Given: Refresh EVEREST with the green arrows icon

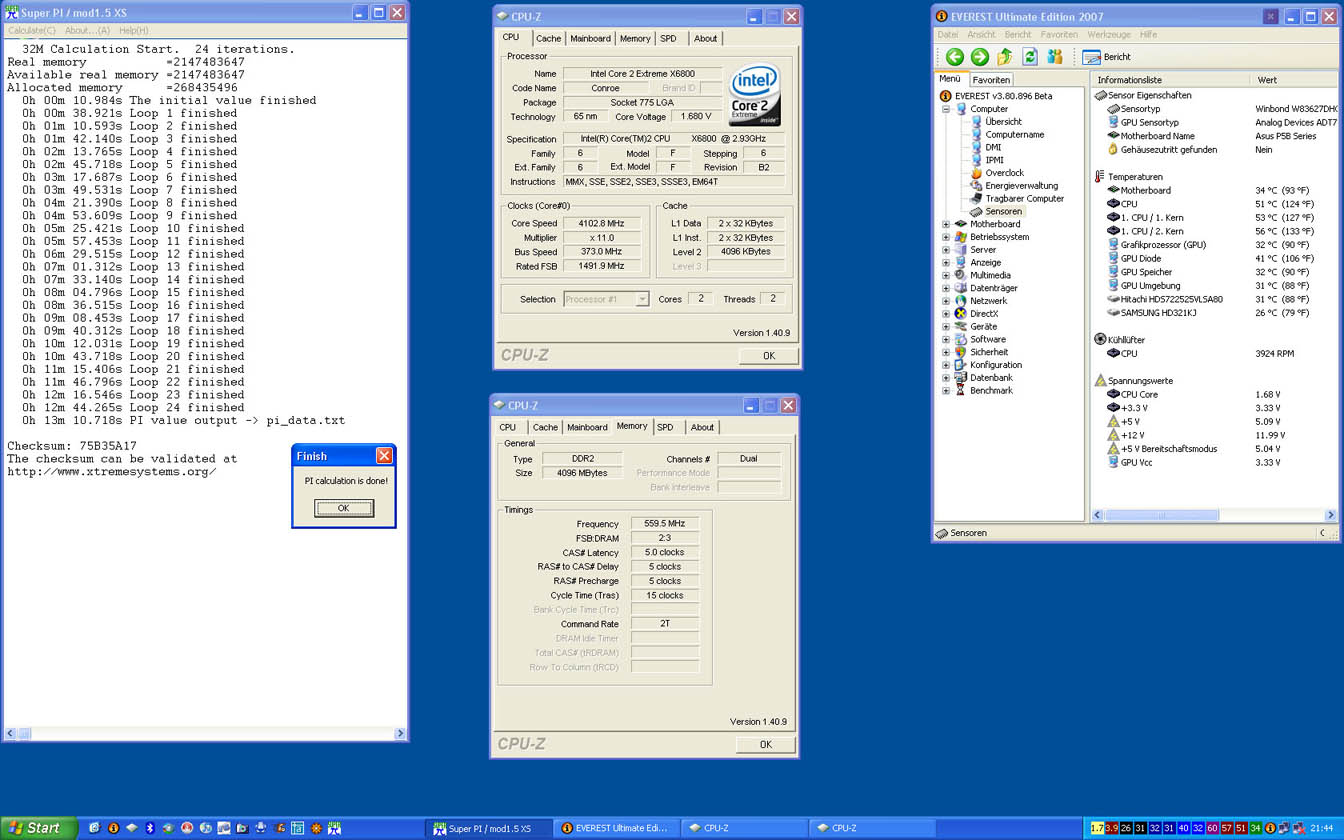Looking at the screenshot, I should [1029, 57].
